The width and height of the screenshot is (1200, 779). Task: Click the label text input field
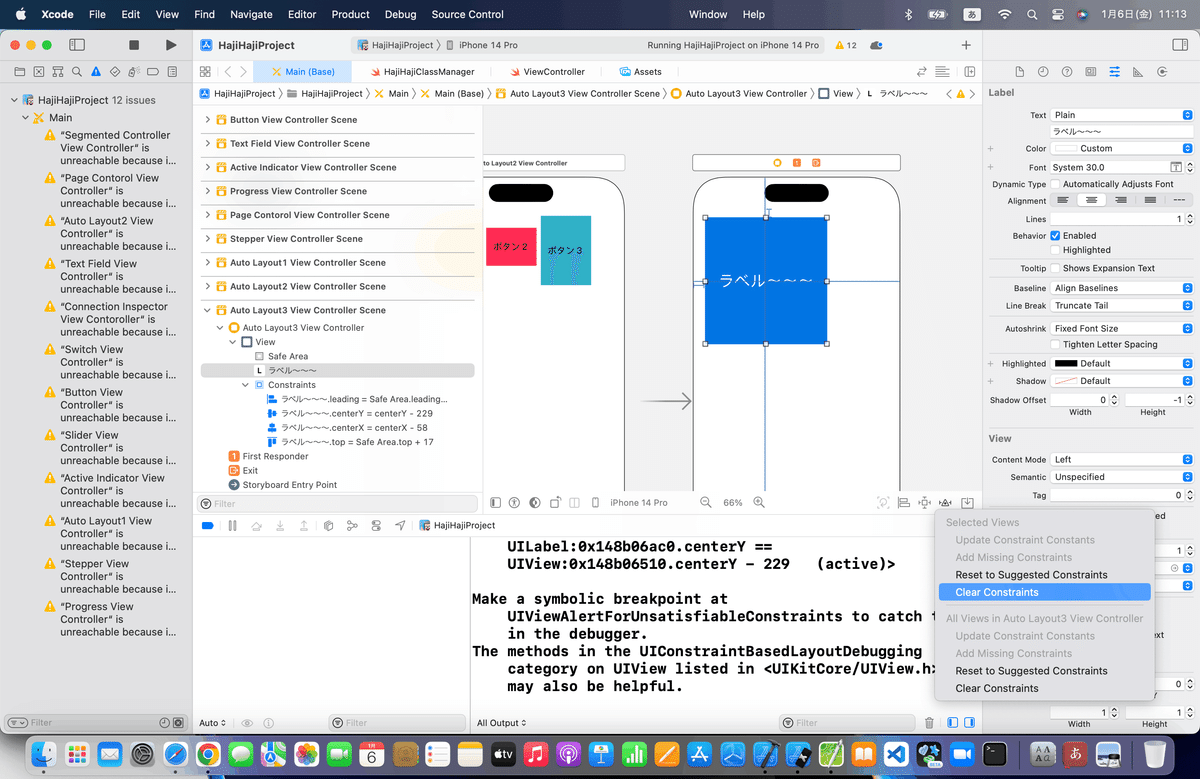click(x=1121, y=131)
